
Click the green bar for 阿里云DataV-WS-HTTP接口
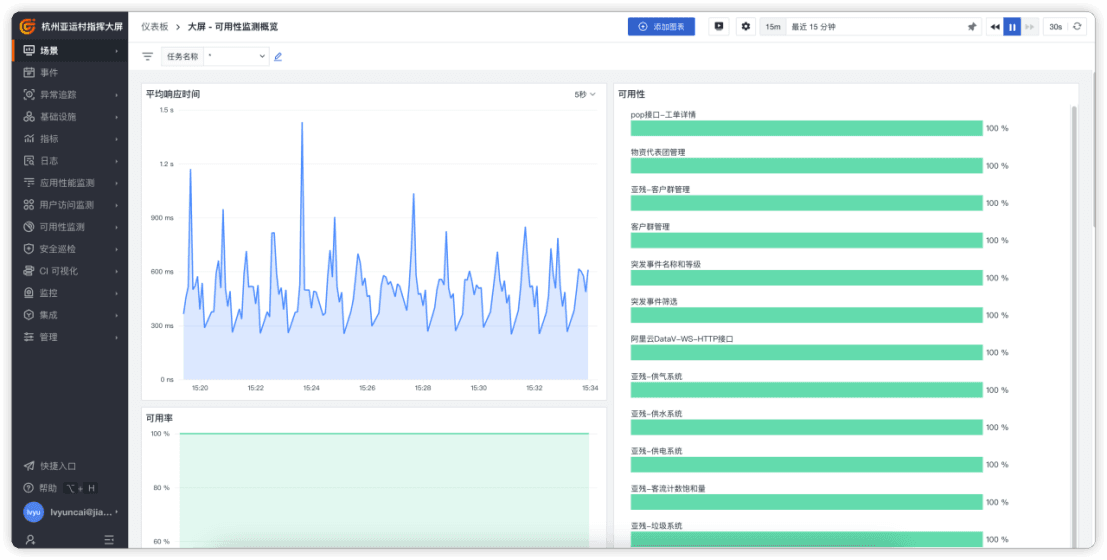(x=806, y=352)
